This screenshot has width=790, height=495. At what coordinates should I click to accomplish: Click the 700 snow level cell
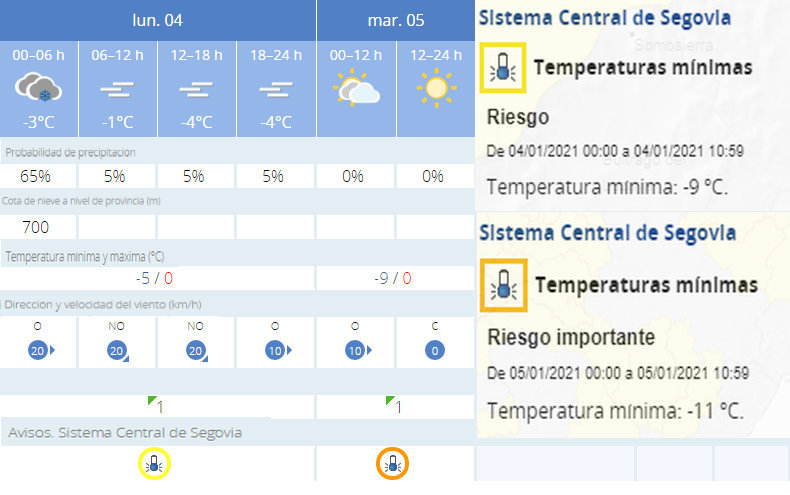coord(38,227)
